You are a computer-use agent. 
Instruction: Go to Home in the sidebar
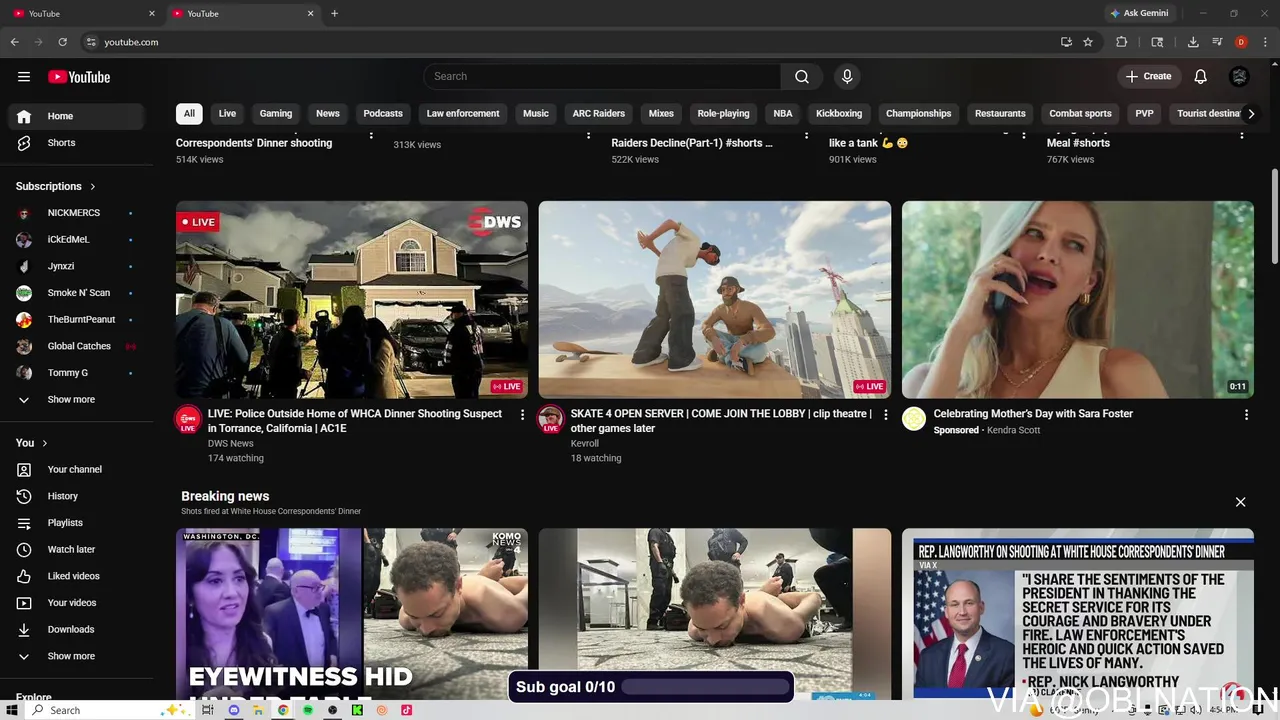coord(78,116)
